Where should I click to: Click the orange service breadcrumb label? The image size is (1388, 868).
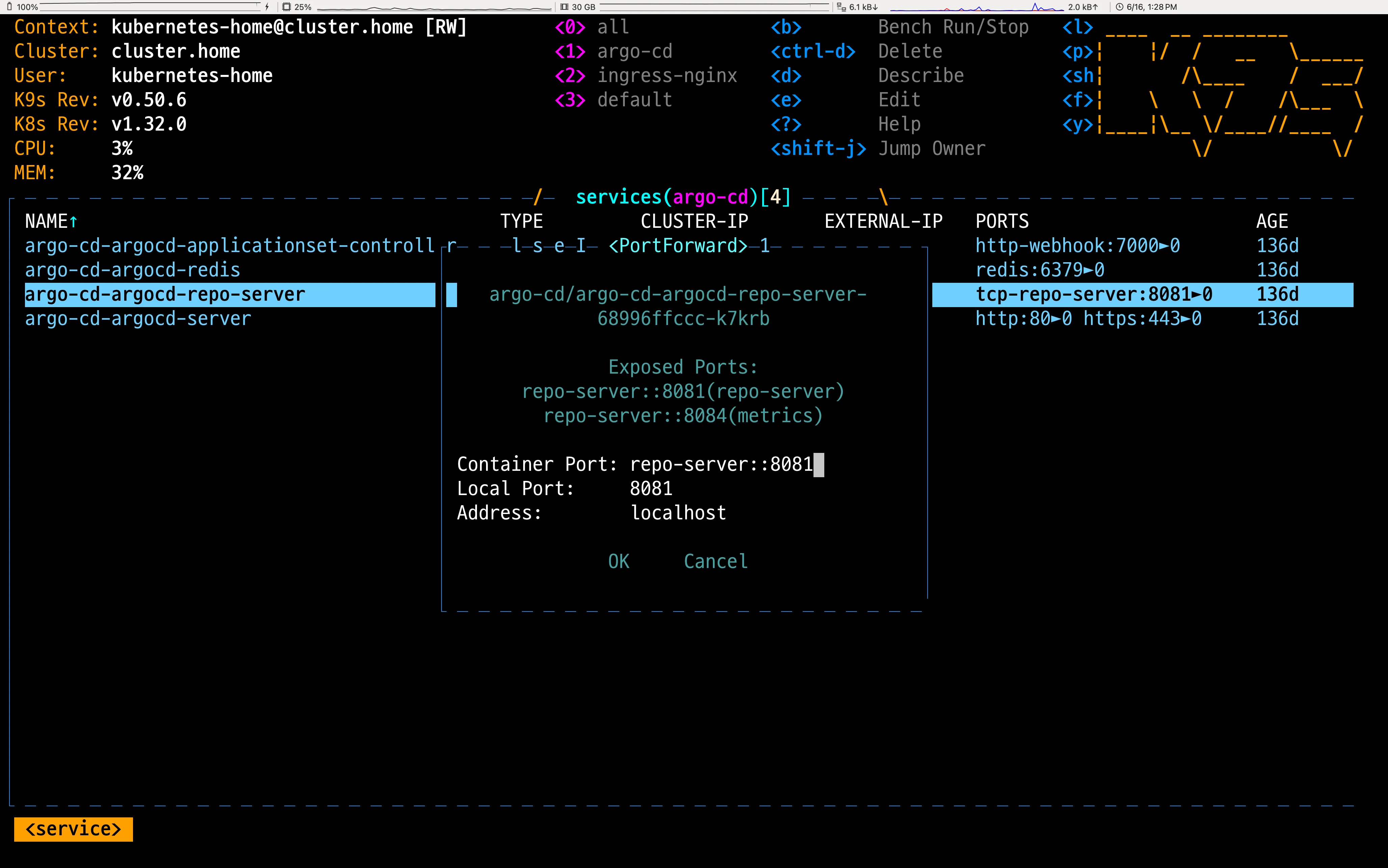[74, 829]
